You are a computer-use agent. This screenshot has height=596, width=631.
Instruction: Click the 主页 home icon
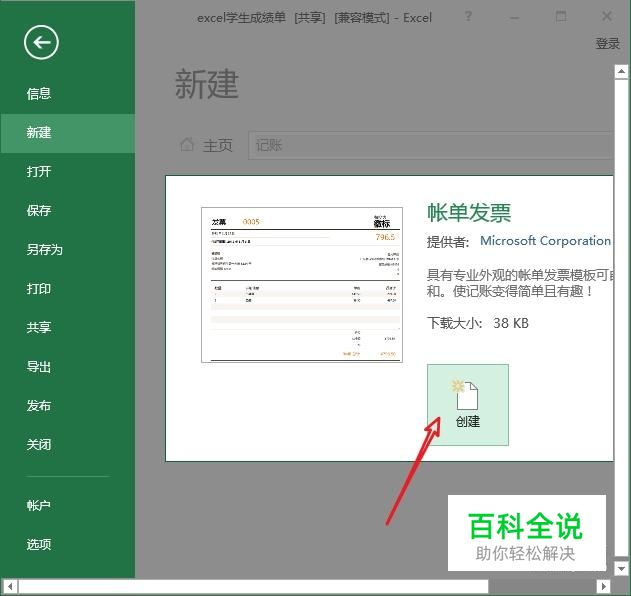point(187,144)
